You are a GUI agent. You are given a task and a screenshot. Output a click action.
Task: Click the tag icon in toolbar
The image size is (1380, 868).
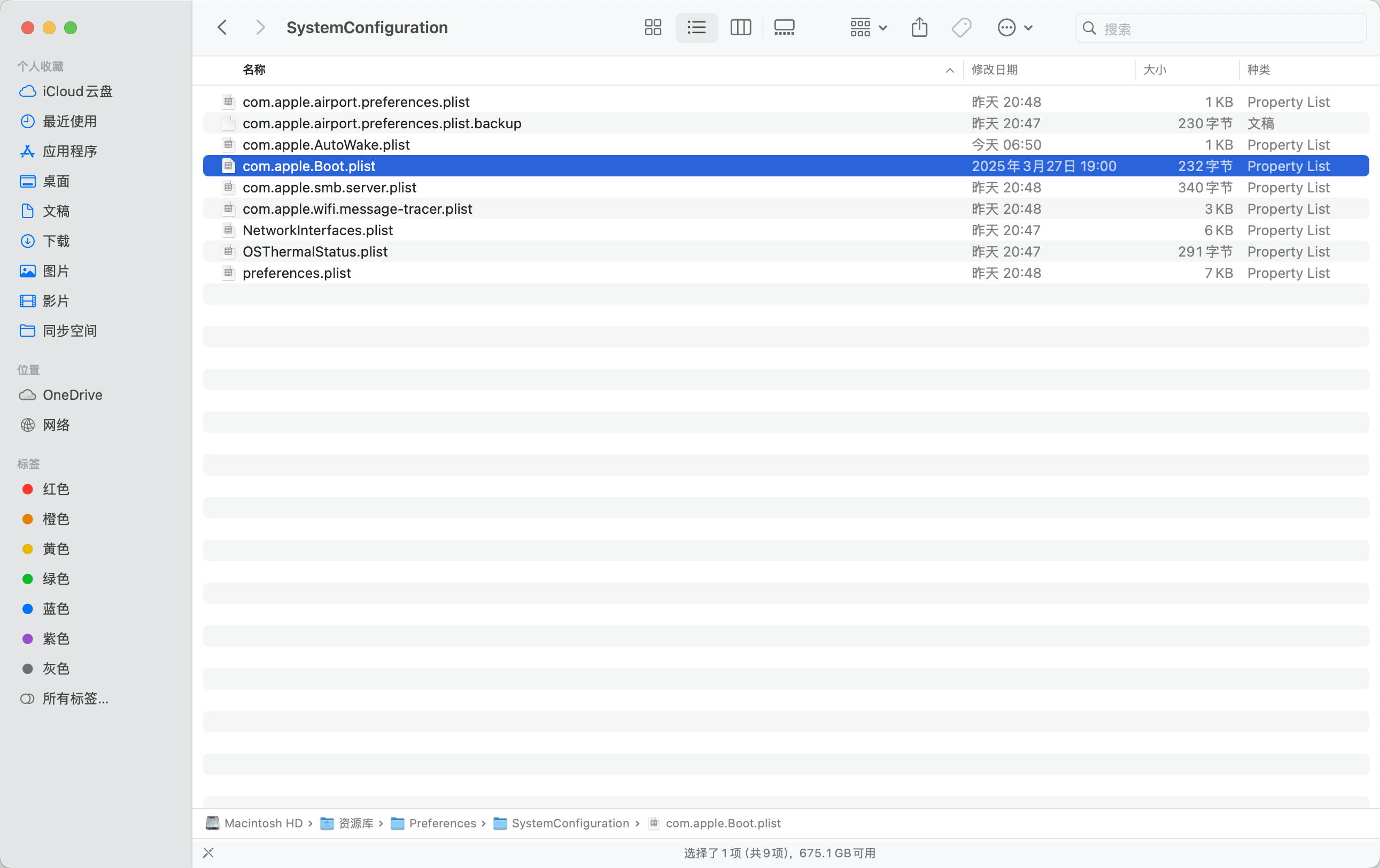point(962,27)
